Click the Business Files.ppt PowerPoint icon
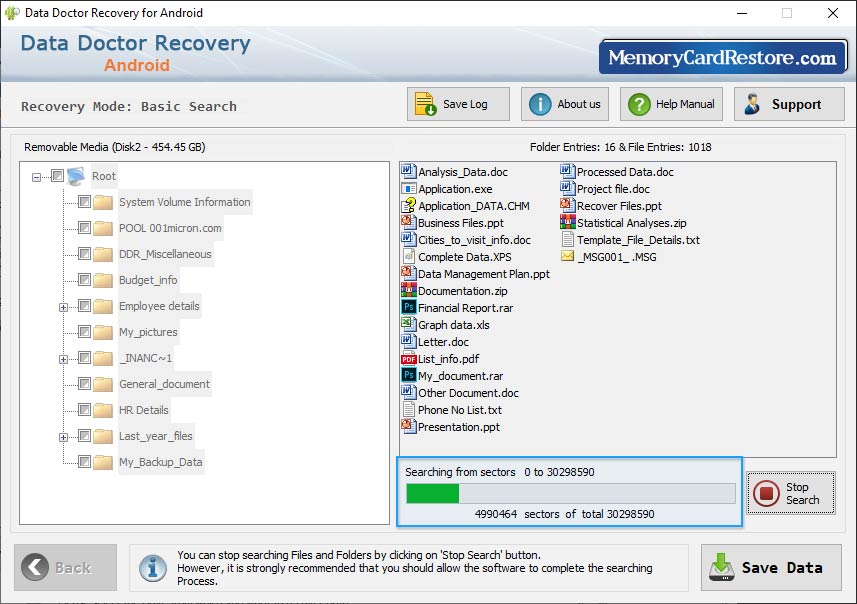Screen dimensions: 857x604 (408, 222)
